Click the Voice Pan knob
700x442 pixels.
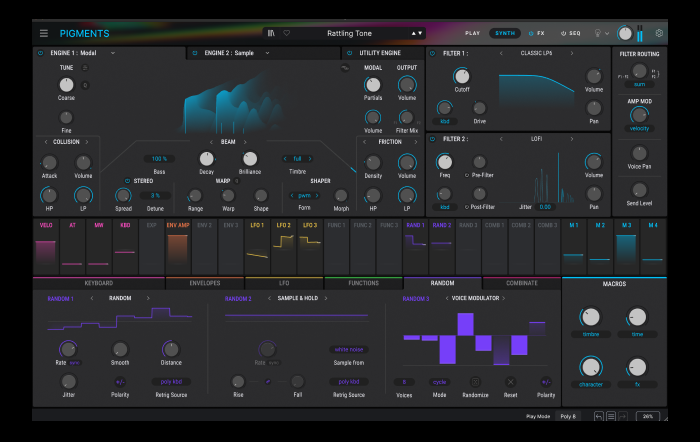pos(639,153)
